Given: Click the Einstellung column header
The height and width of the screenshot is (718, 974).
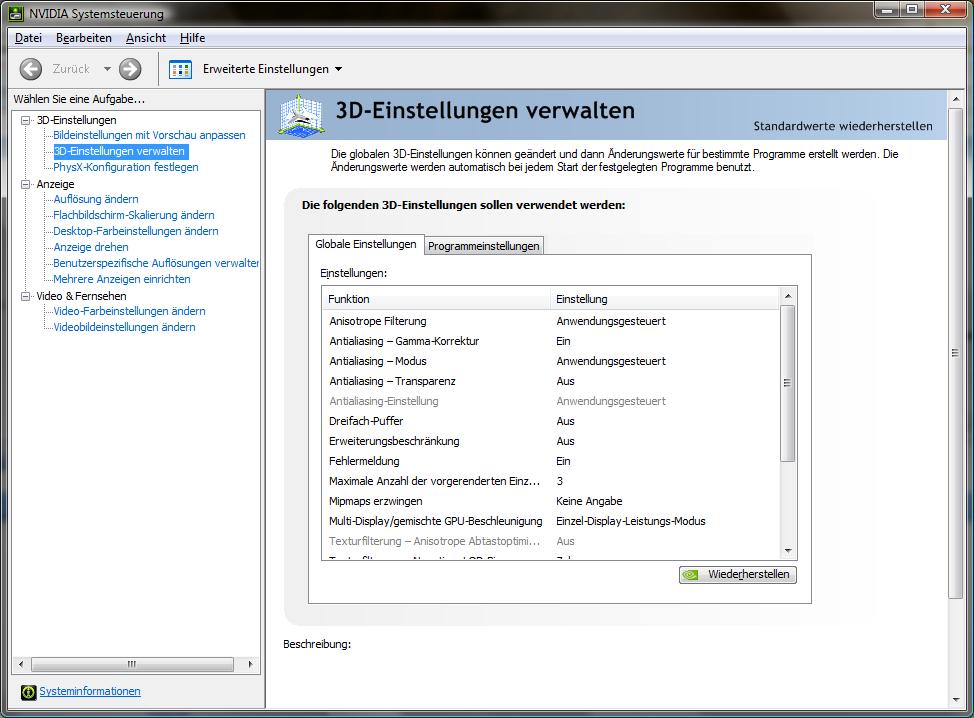Looking at the screenshot, I should coord(664,299).
